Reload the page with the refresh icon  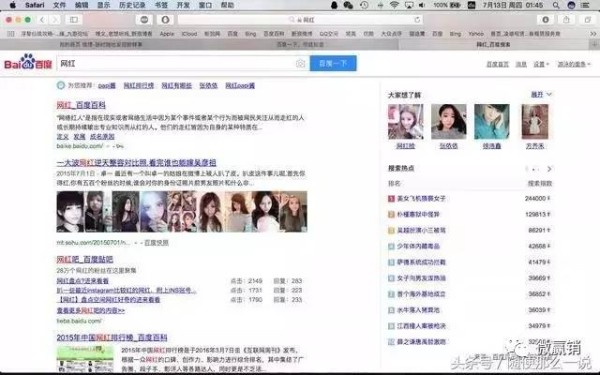coord(417,20)
